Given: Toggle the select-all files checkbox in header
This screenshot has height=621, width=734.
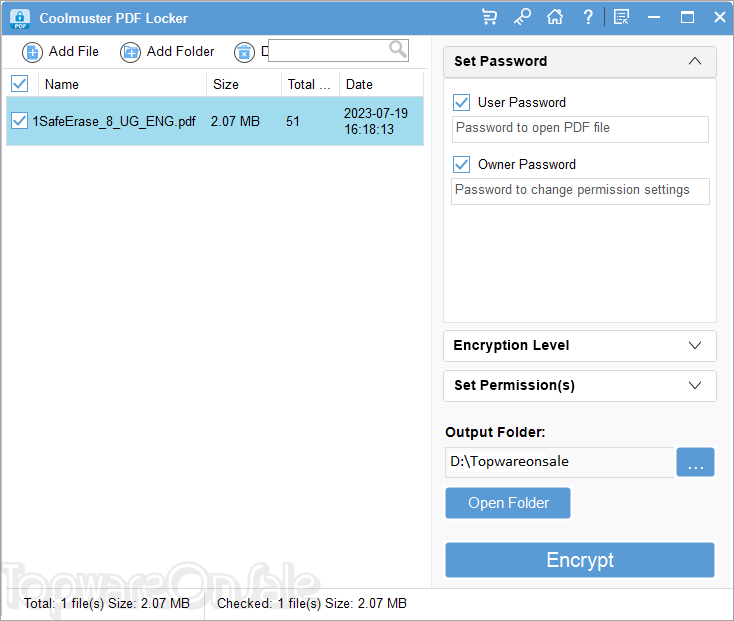Looking at the screenshot, I should coord(20,84).
